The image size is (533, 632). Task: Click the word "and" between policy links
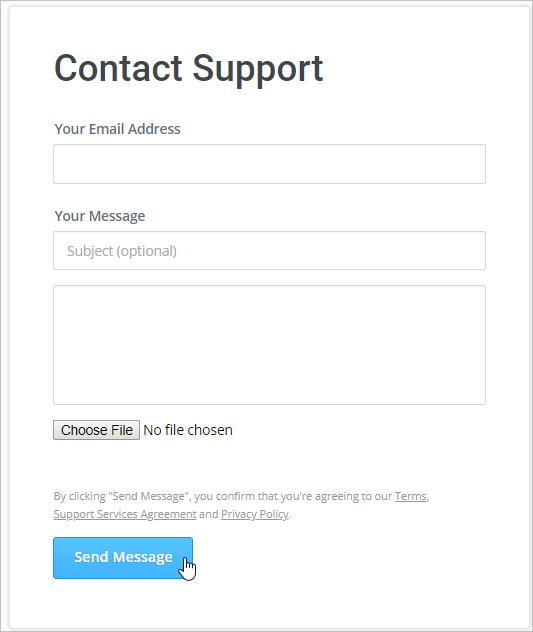point(208,514)
